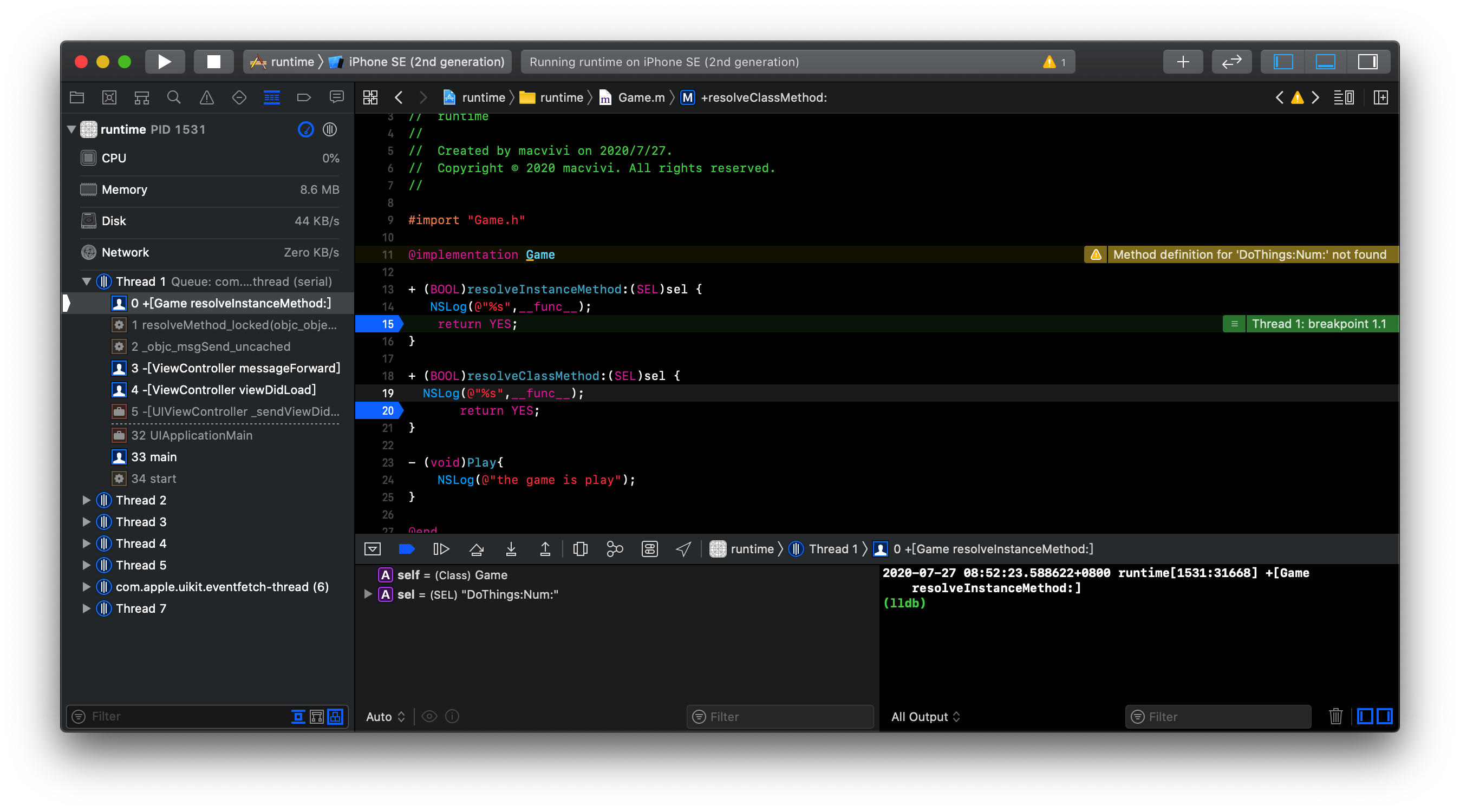
Task: Collapse Thread 1 disclosure triangle
Action: pyautogui.click(x=86, y=281)
